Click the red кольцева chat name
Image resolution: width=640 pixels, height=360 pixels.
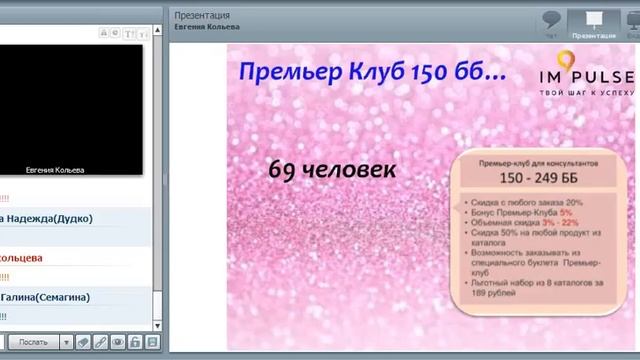click(21, 258)
